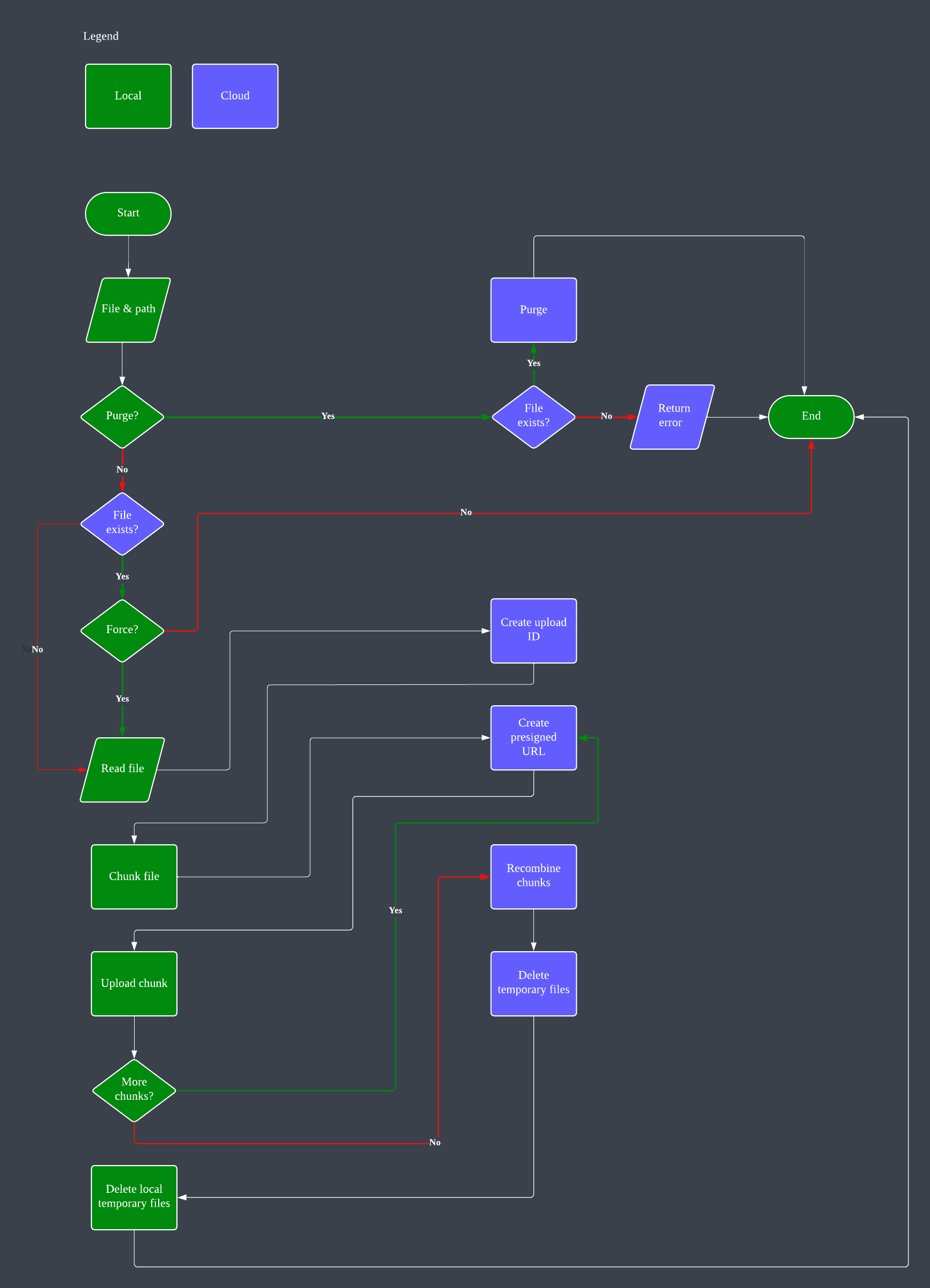Image resolution: width=930 pixels, height=1288 pixels.
Task: Select the Start node
Action: point(127,213)
